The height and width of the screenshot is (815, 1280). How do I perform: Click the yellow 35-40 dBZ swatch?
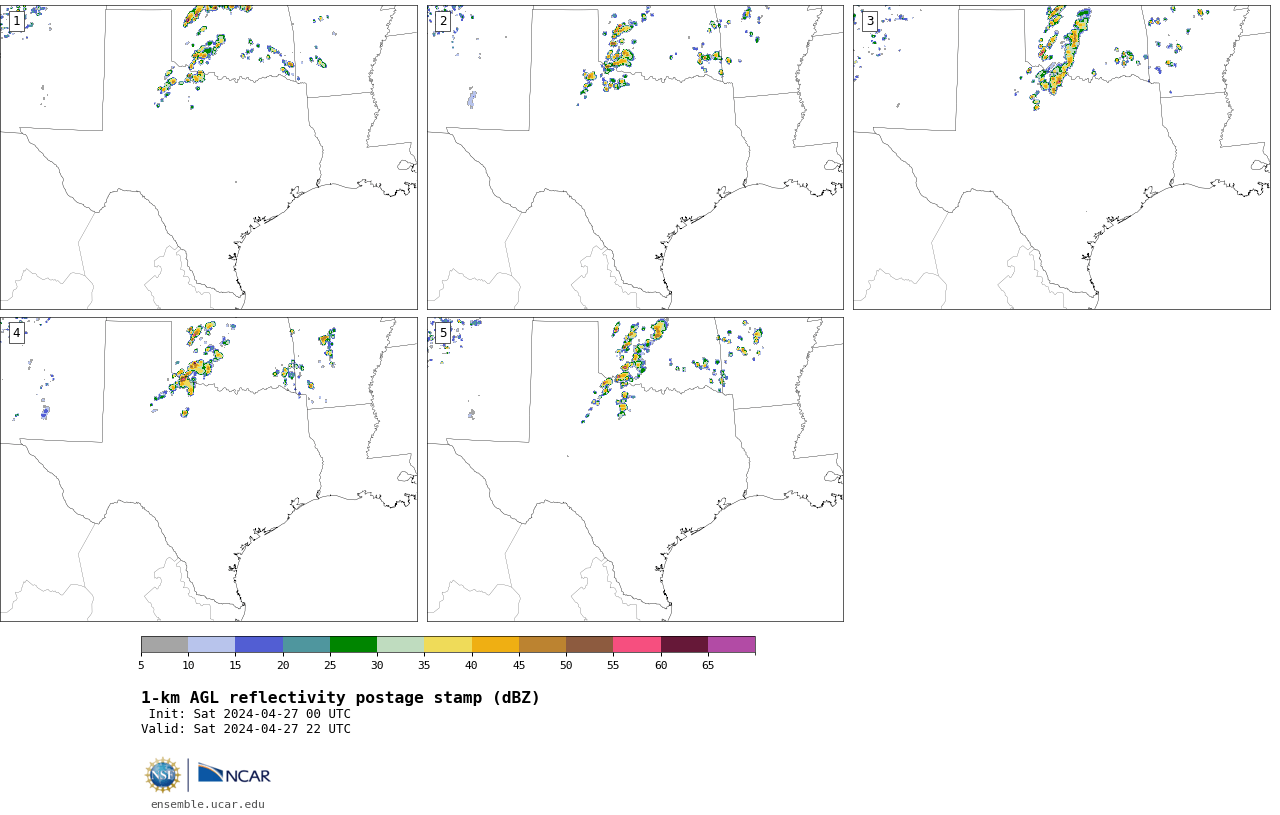point(448,645)
